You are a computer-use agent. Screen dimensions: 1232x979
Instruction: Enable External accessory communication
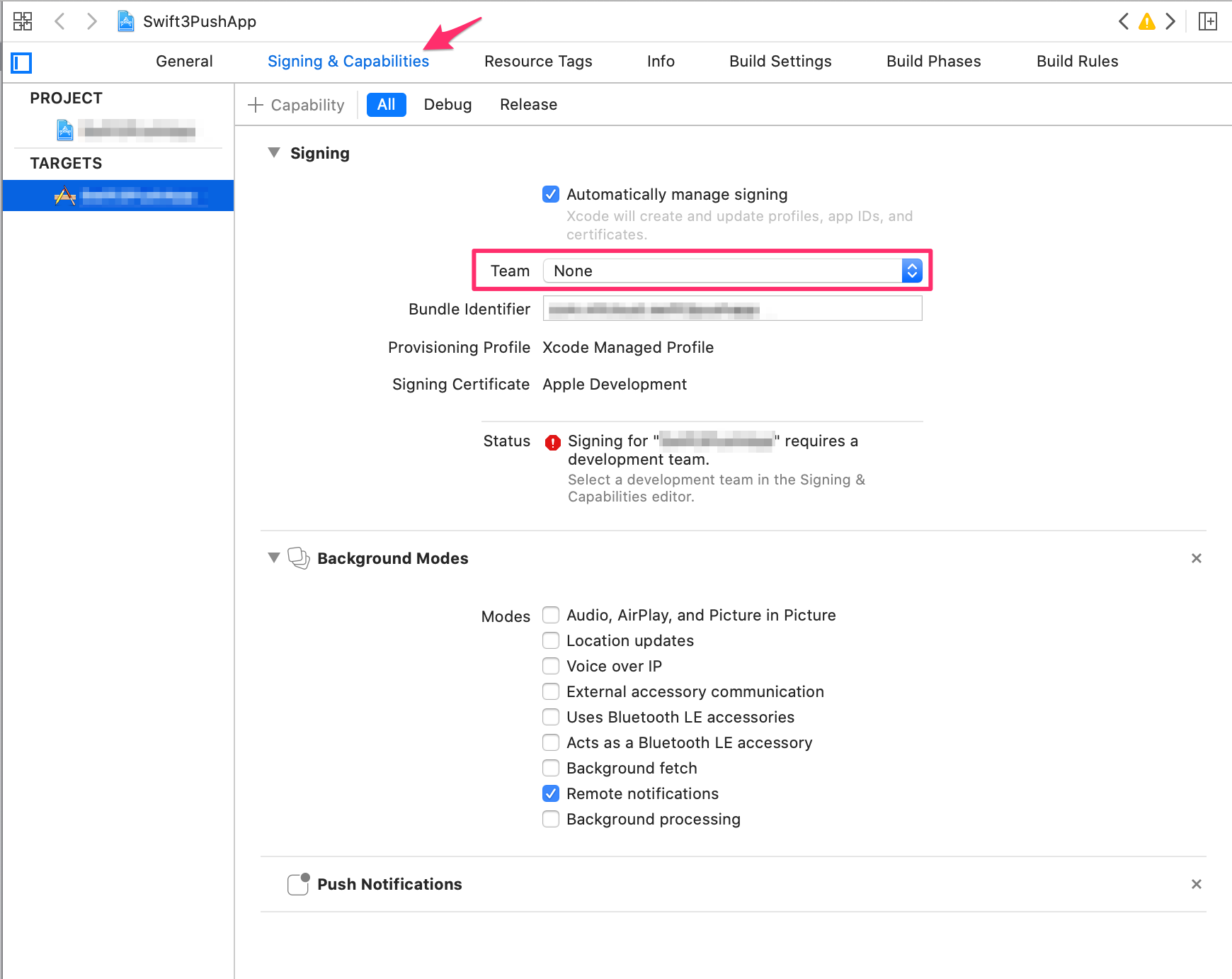[551, 691]
